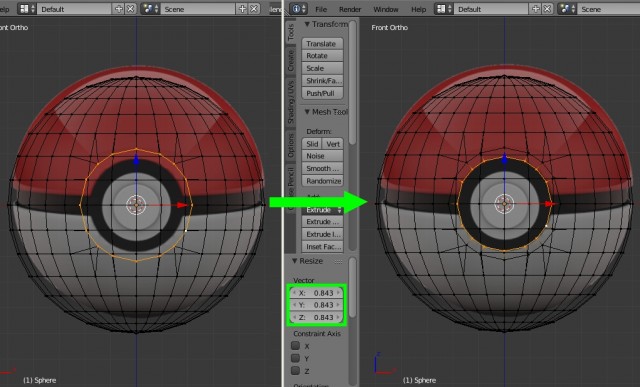Click the Resize panel grip dots
640x387 pixels.
338,262
